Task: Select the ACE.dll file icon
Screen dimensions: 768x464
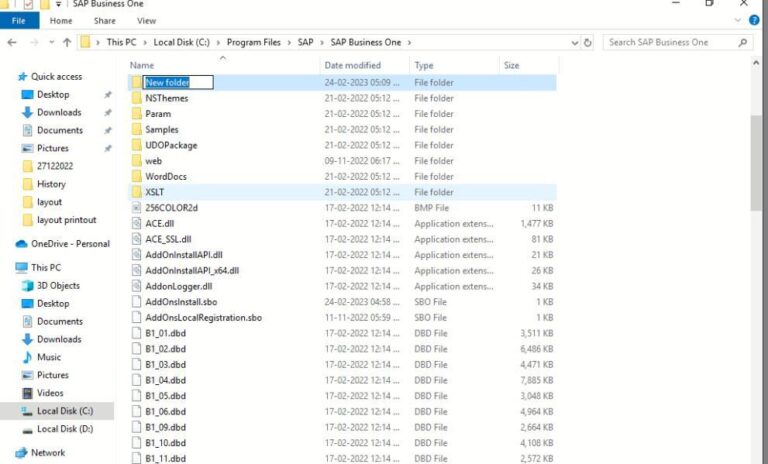Action: click(x=137, y=223)
